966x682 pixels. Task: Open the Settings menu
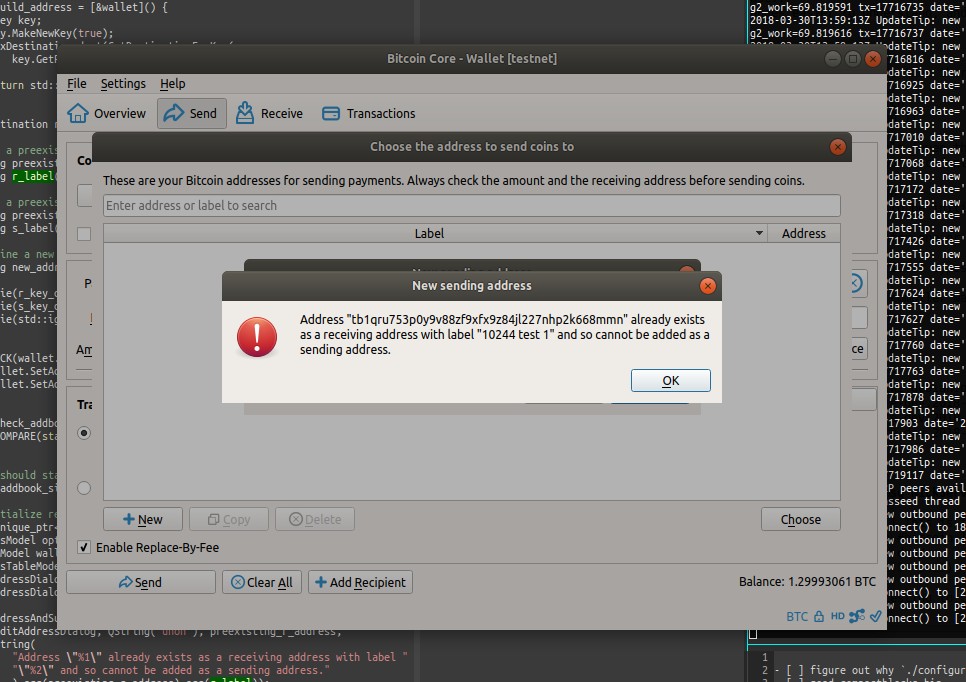(123, 84)
